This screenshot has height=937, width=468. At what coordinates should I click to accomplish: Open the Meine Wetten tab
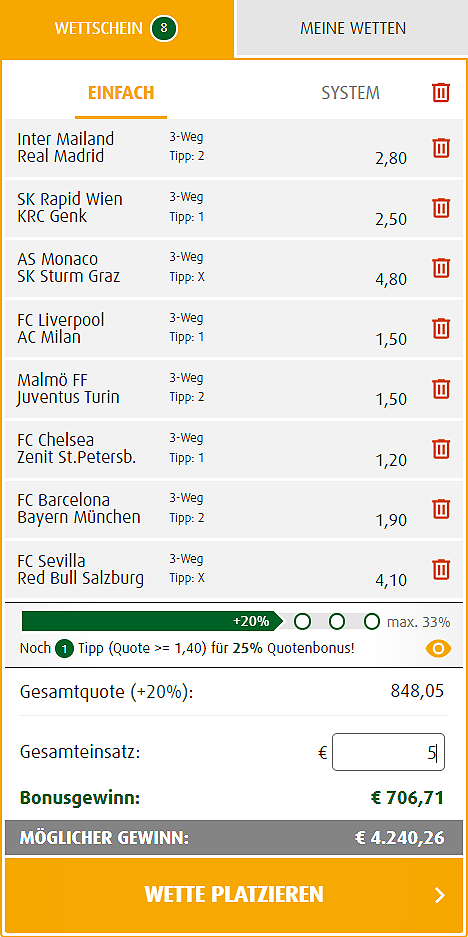pos(353,28)
